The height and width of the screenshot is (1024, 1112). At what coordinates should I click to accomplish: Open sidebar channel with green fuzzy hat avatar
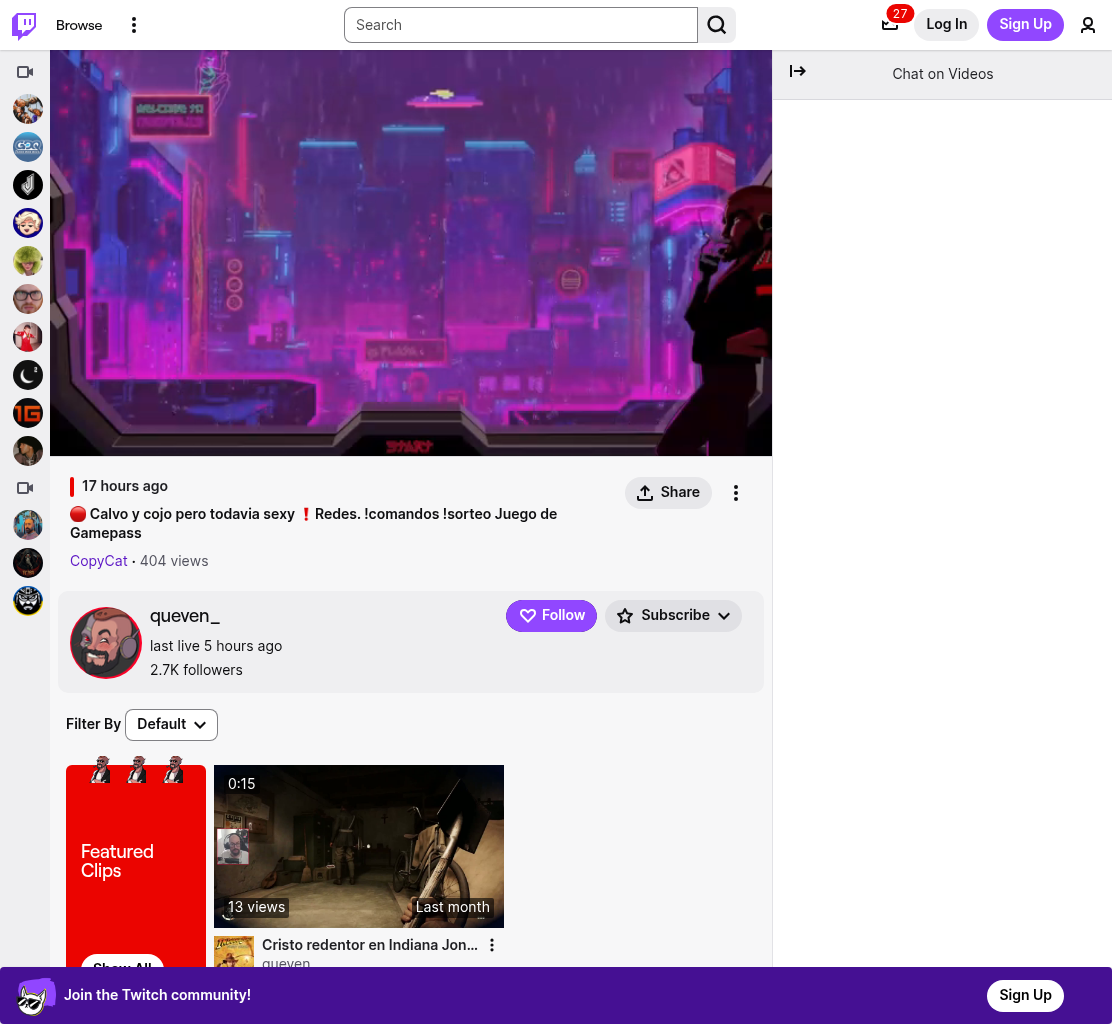tap(28, 261)
